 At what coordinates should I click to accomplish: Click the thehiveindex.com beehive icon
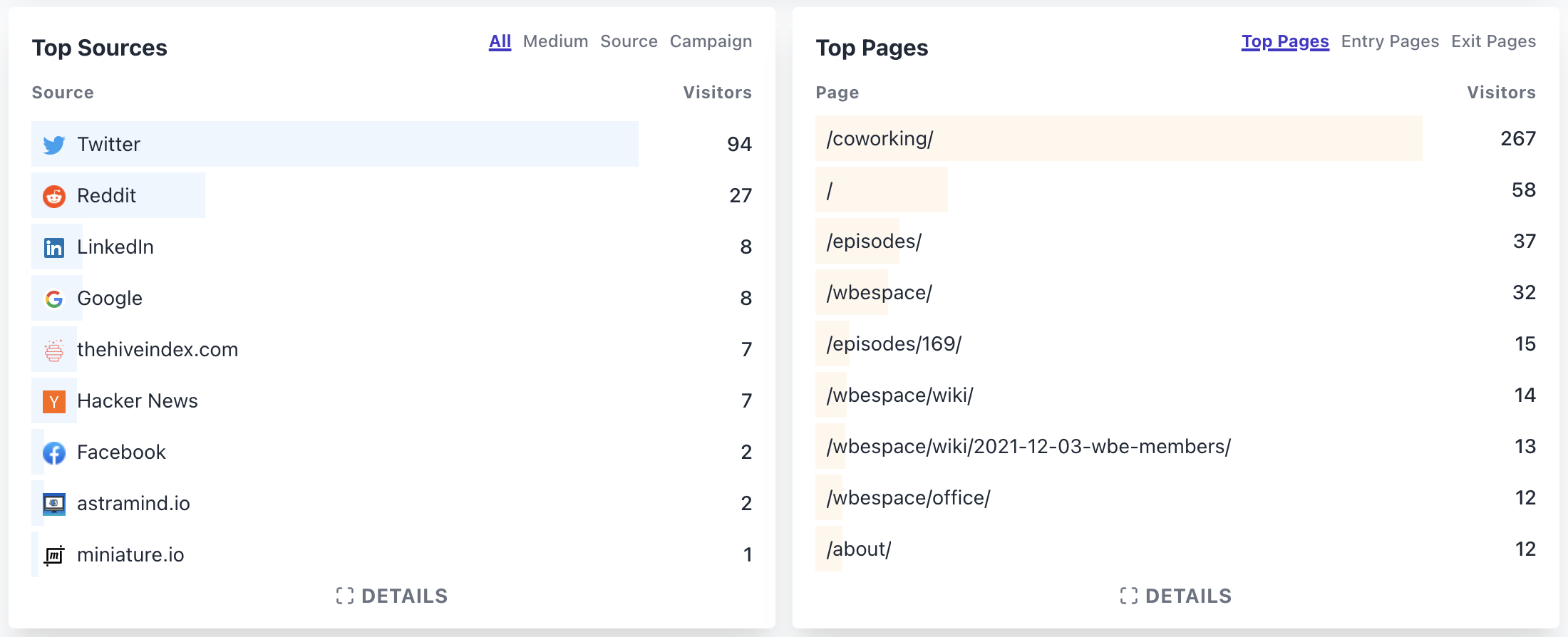[54, 350]
